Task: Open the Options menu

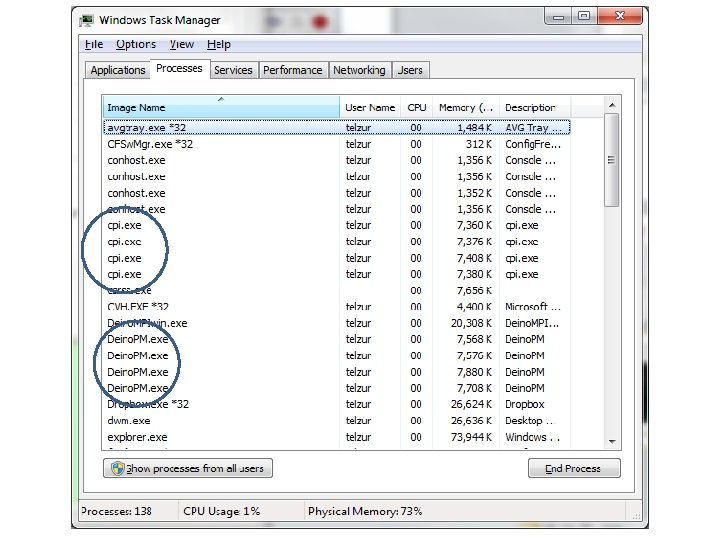Action: coord(136,44)
